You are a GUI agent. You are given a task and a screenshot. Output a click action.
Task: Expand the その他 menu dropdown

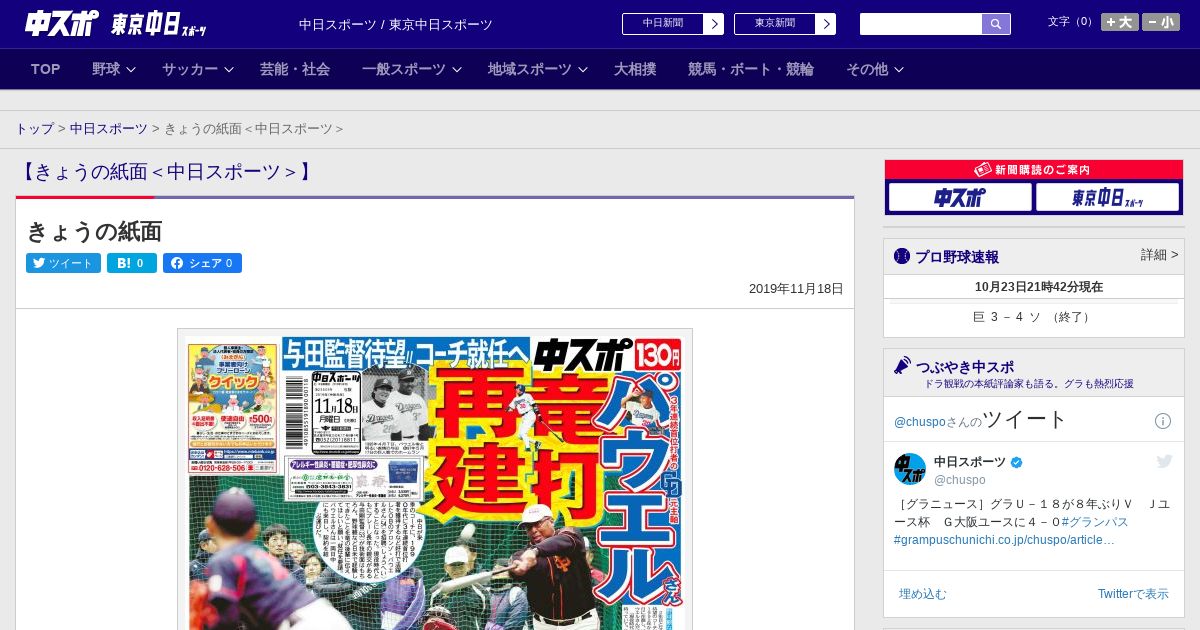(x=875, y=69)
